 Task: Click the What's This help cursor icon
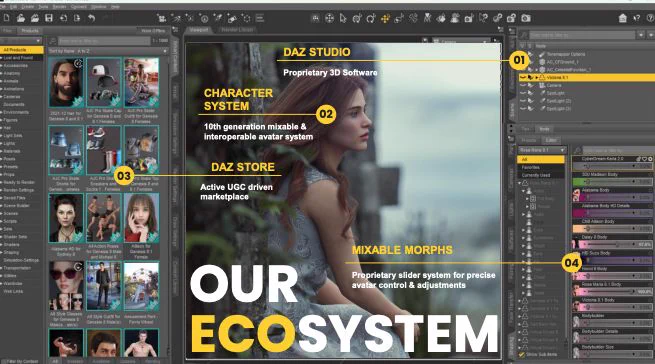pos(637,18)
